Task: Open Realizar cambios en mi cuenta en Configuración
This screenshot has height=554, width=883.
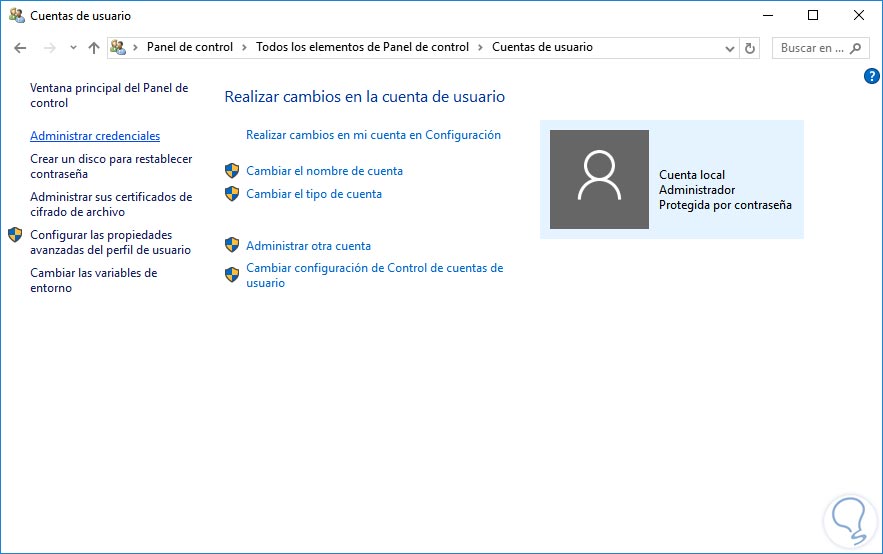Action: pos(373,135)
